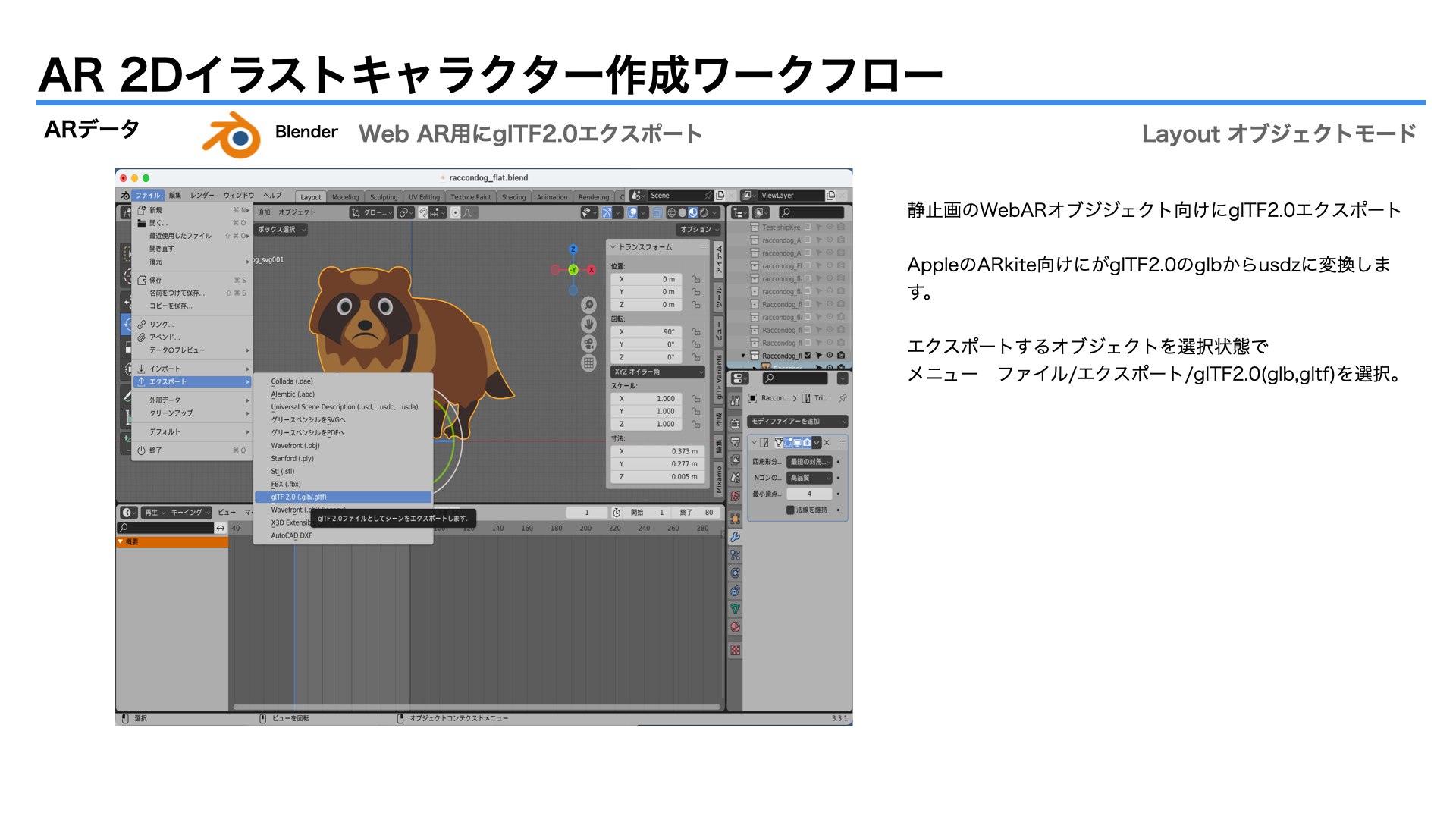Choose FBX (.fbx) in export submenu
The width and height of the screenshot is (1456, 819).
(x=343, y=485)
